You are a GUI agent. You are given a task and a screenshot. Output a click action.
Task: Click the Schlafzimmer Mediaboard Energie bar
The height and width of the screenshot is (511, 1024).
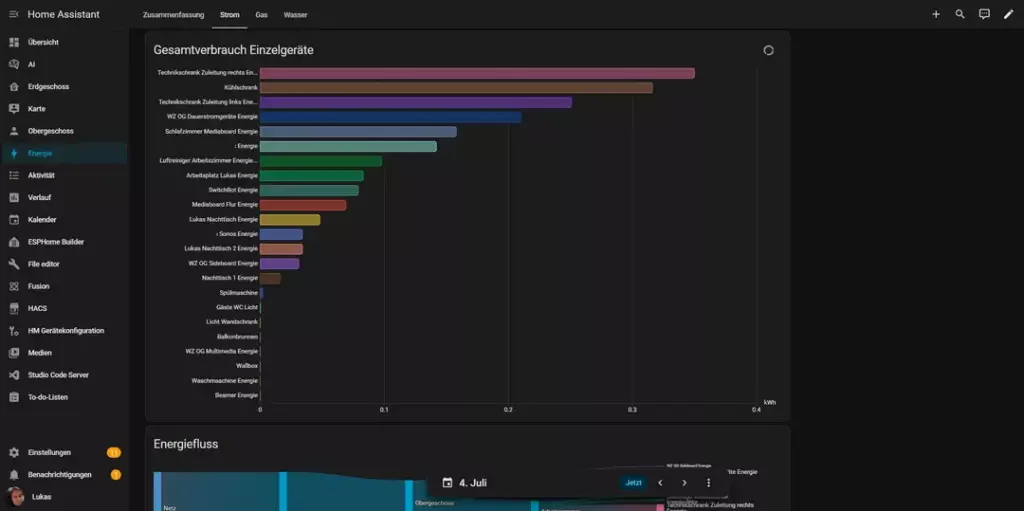(359, 131)
